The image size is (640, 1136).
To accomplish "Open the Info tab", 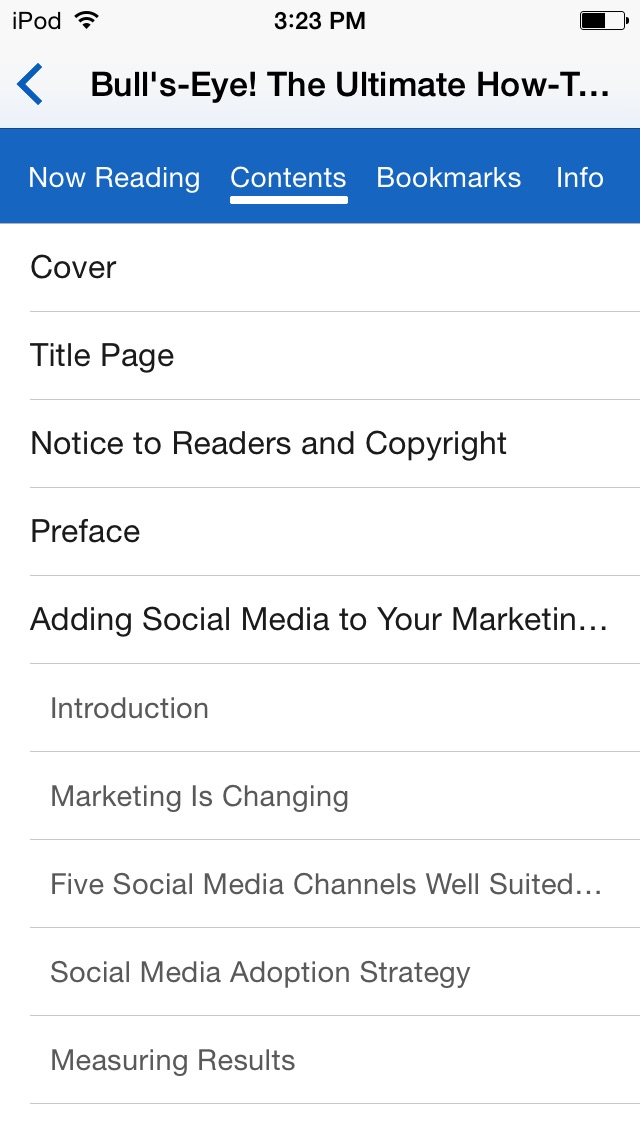I will pos(580,178).
